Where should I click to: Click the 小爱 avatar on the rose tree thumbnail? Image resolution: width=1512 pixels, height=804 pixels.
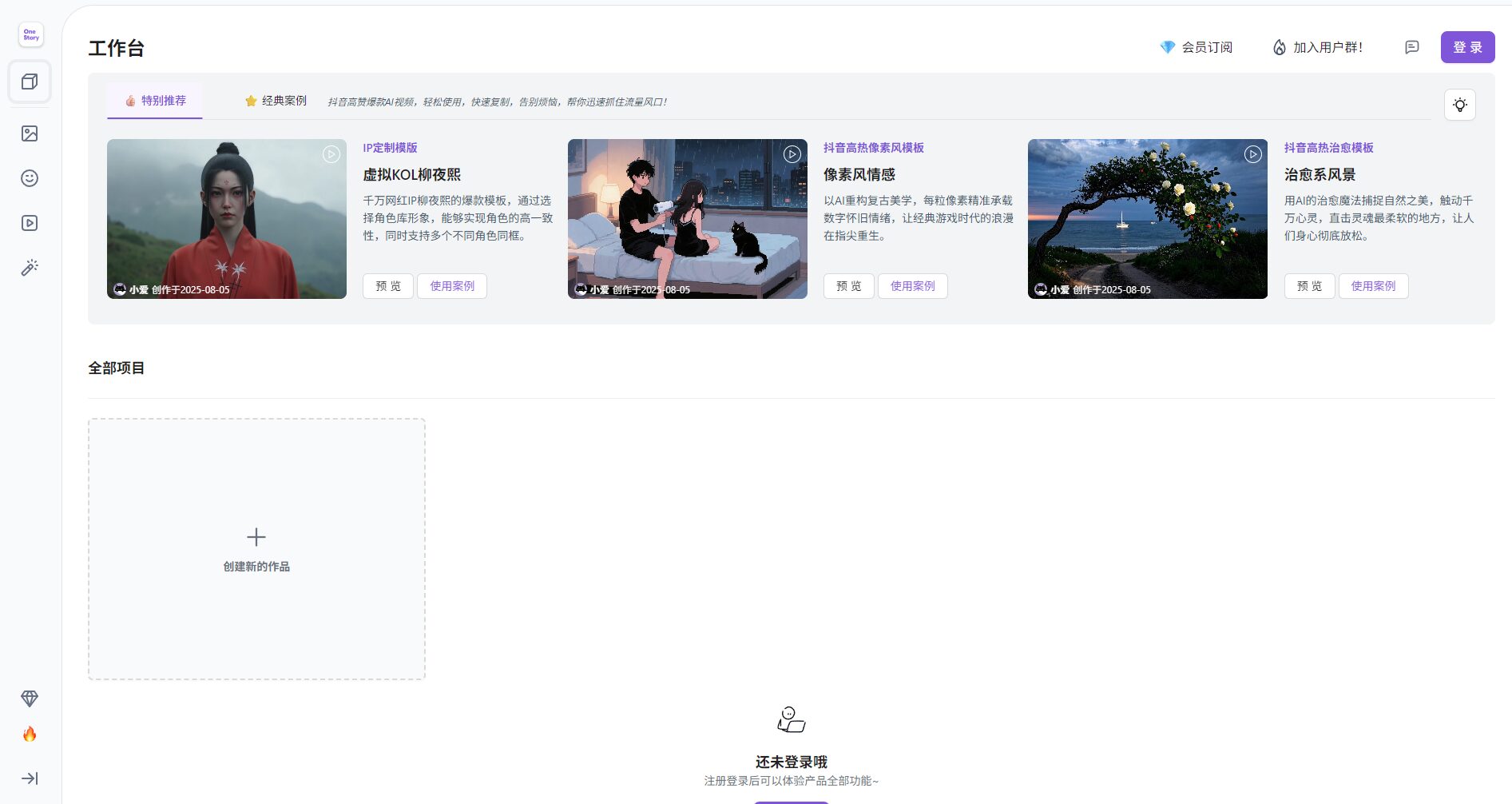(x=1041, y=289)
